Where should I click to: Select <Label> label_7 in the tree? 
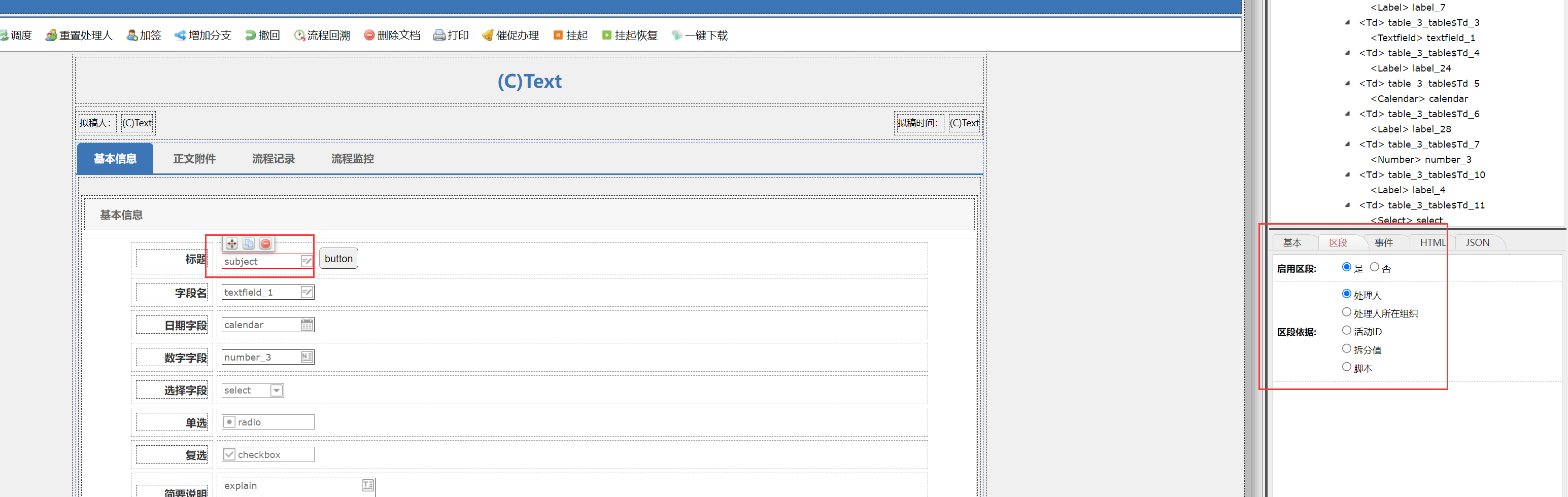1407,7
